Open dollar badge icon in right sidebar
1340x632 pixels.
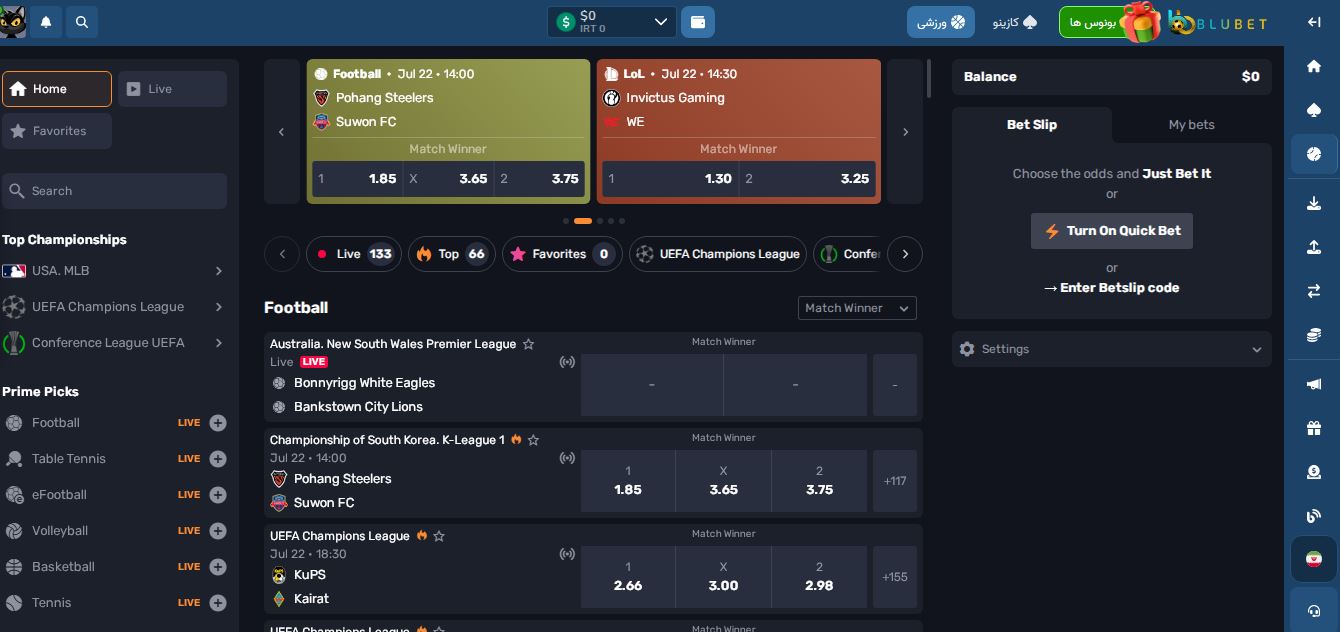click(1314, 472)
